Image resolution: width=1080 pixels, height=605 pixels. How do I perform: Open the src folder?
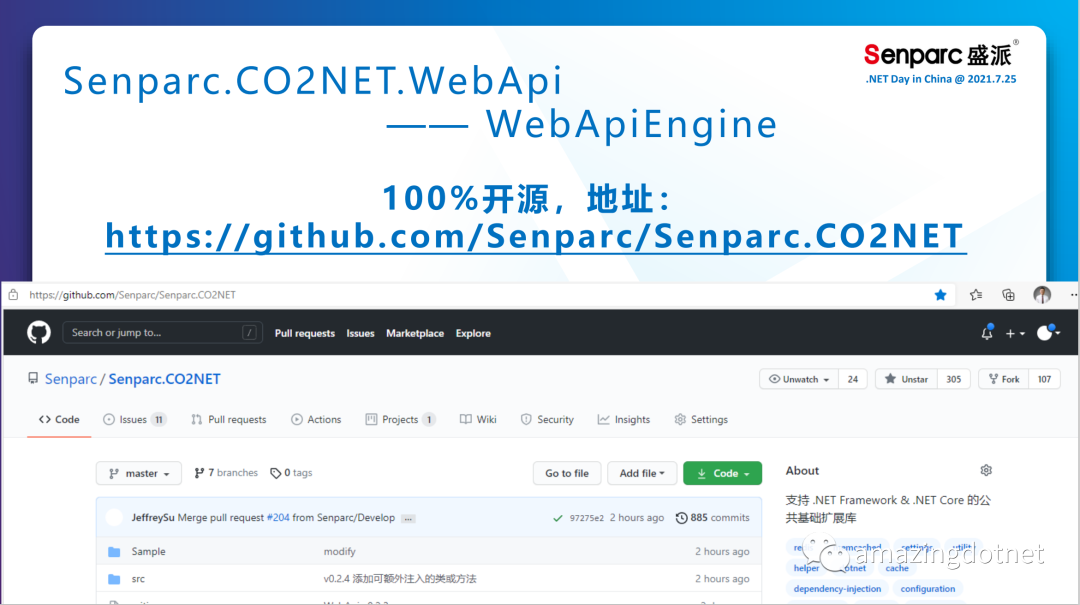tap(138, 579)
